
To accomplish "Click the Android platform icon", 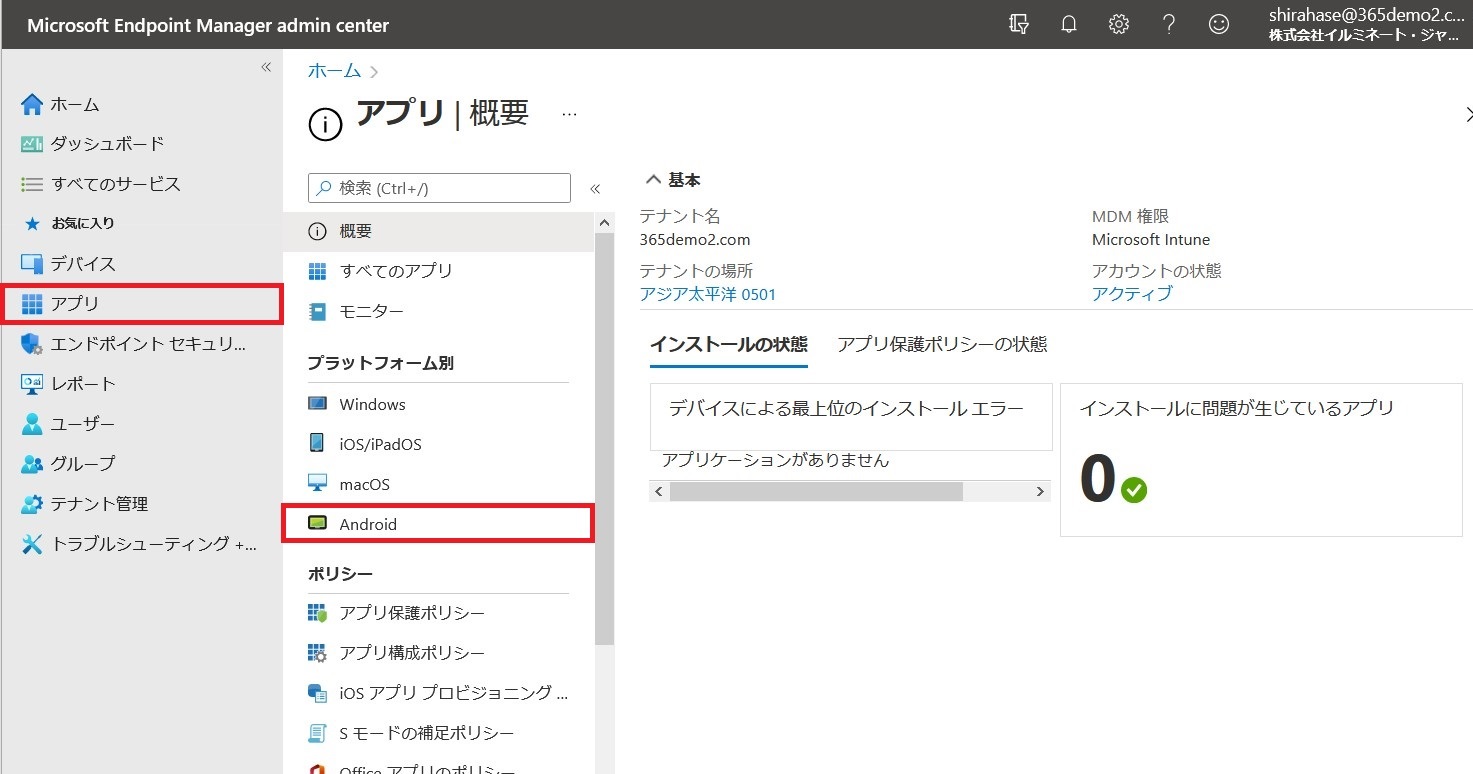I will (318, 523).
